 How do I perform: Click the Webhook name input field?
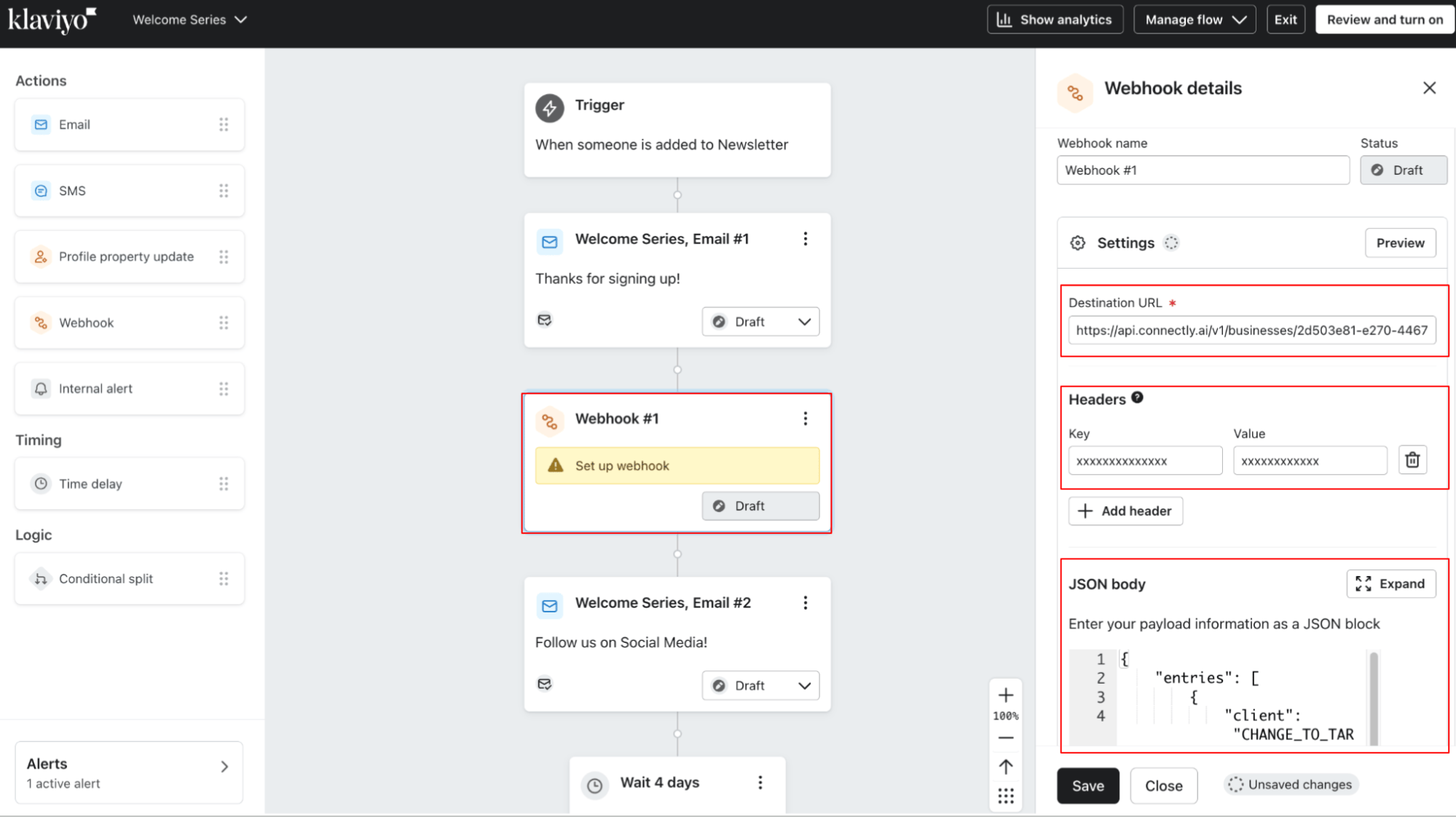pos(1203,170)
